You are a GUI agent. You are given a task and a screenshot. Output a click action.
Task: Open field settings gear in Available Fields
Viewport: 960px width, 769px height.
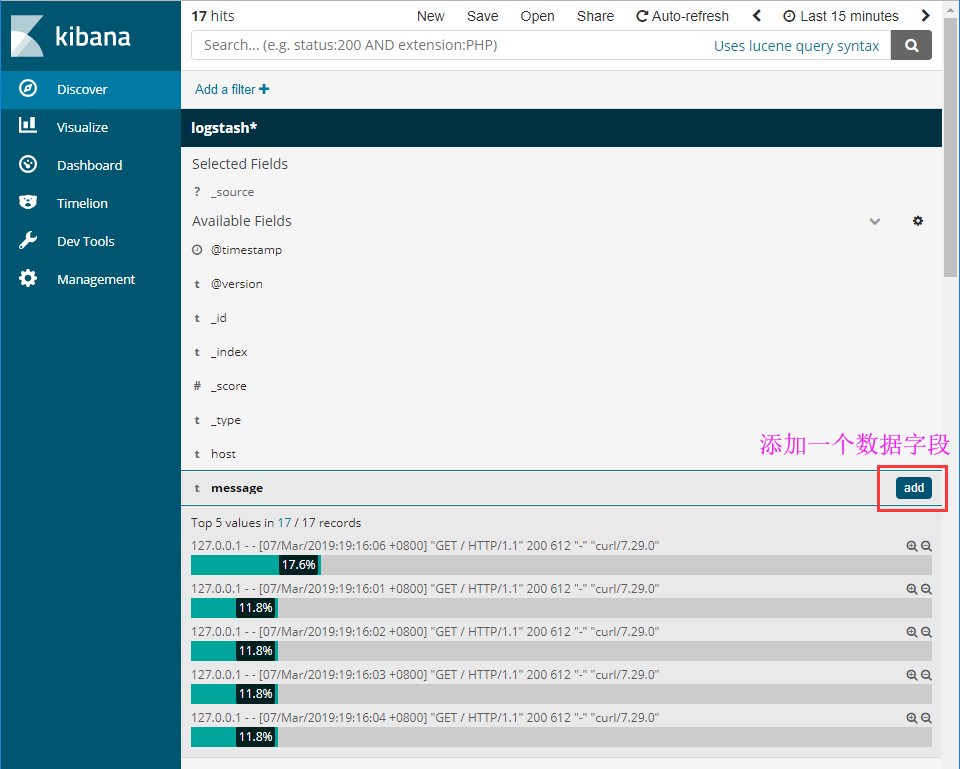918,221
